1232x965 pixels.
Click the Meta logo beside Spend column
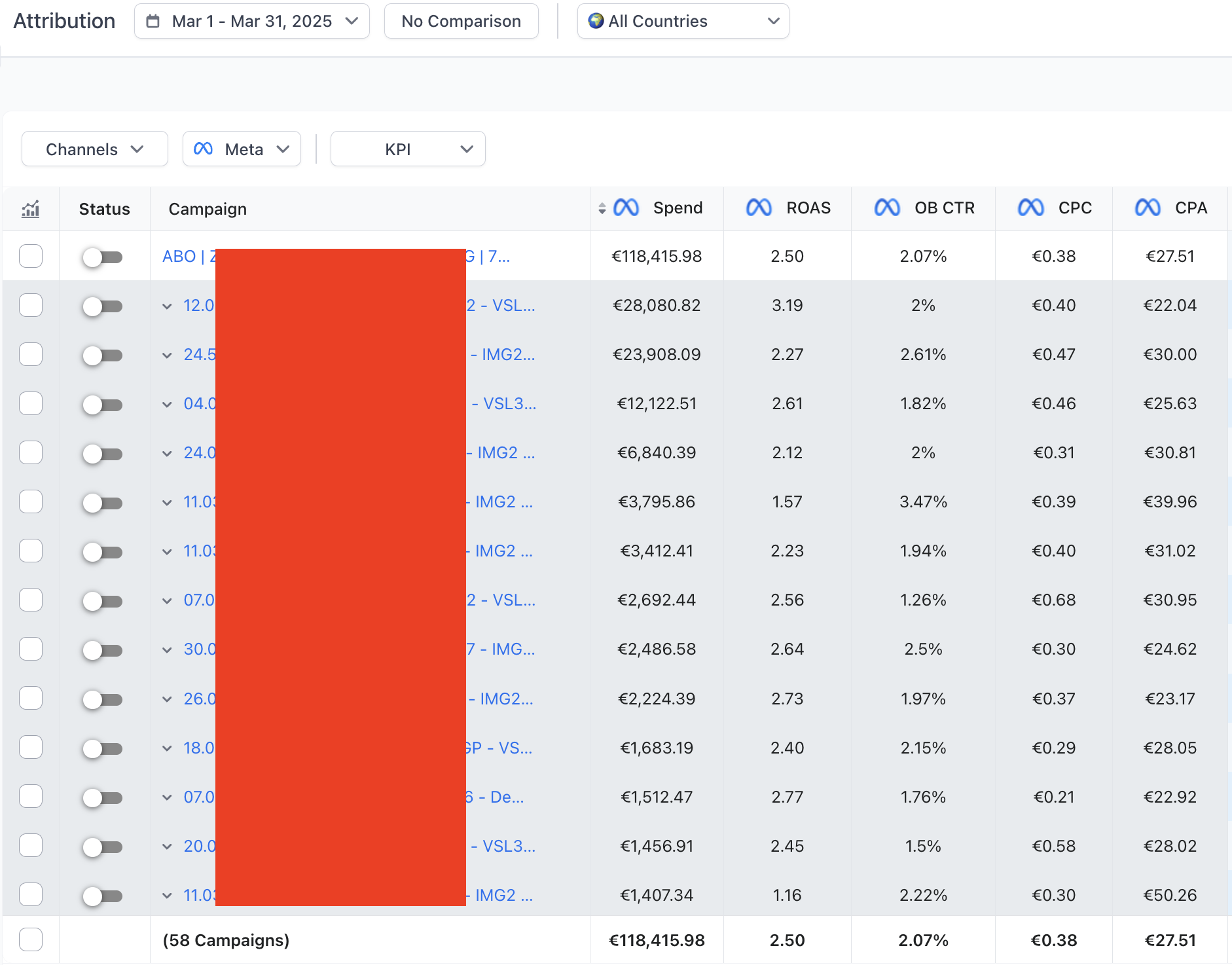pyautogui.click(x=626, y=208)
